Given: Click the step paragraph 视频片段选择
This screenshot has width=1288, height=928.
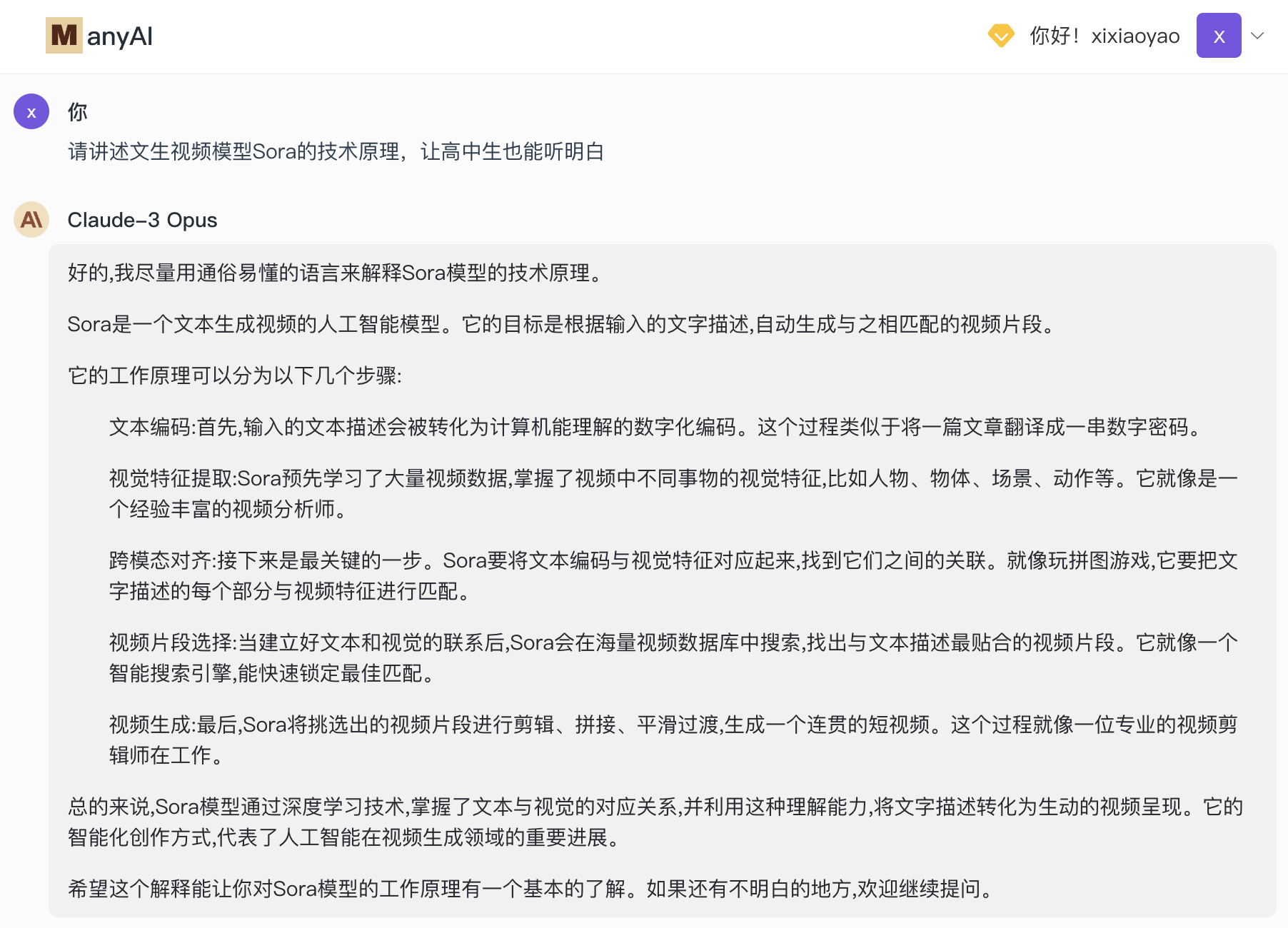Looking at the screenshot, I should [673, 657].
